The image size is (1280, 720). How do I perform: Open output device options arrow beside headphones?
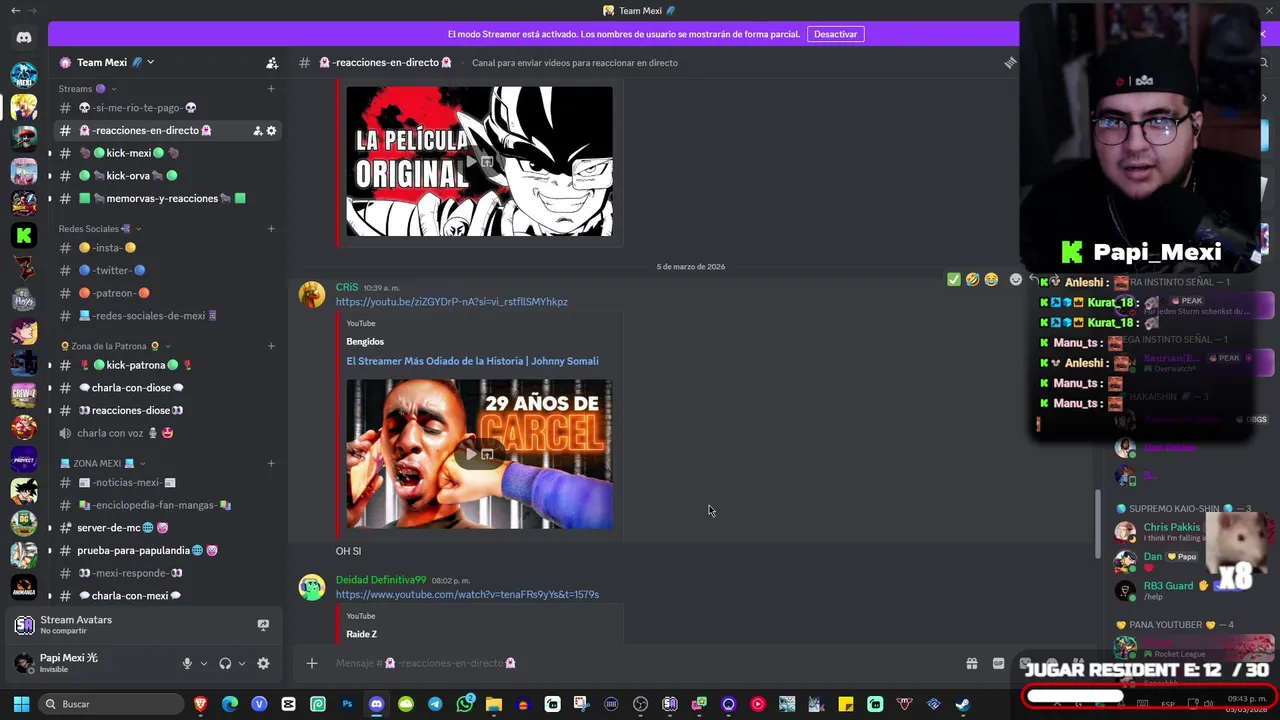coord(242,663)
